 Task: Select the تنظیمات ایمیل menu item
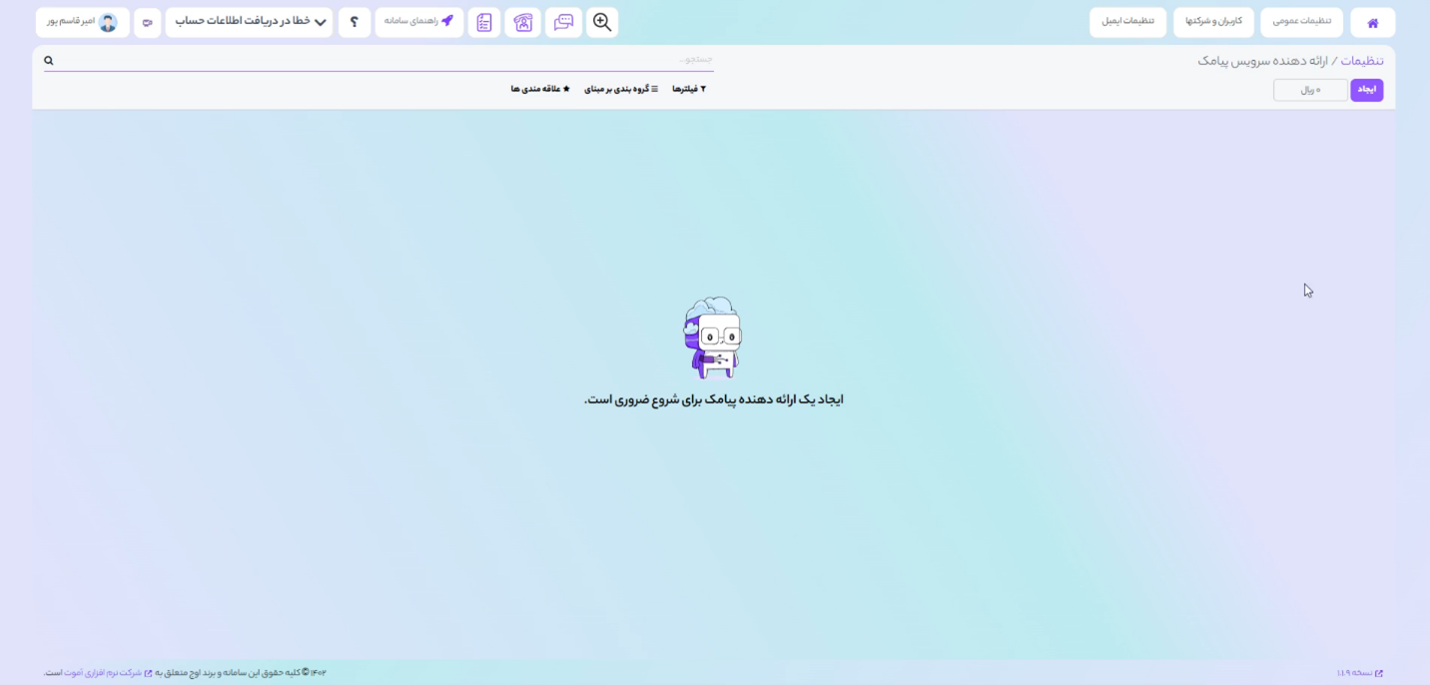[1127, 21]
